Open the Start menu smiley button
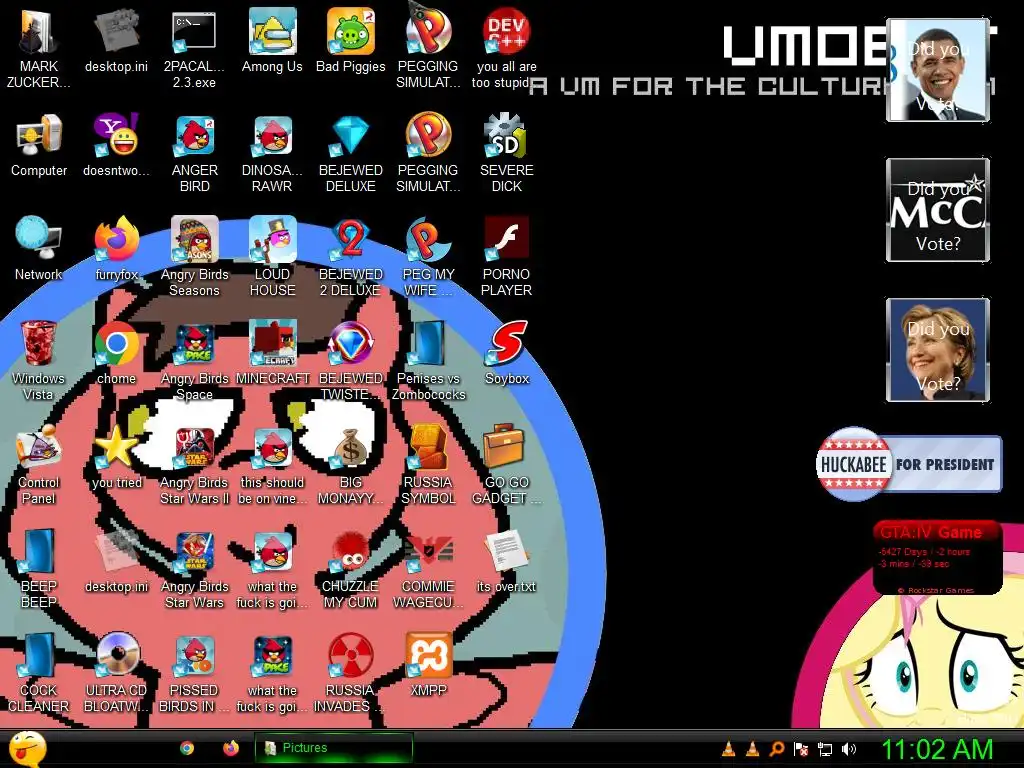The height and width of the screenshot is (768, 1024). 28,748
